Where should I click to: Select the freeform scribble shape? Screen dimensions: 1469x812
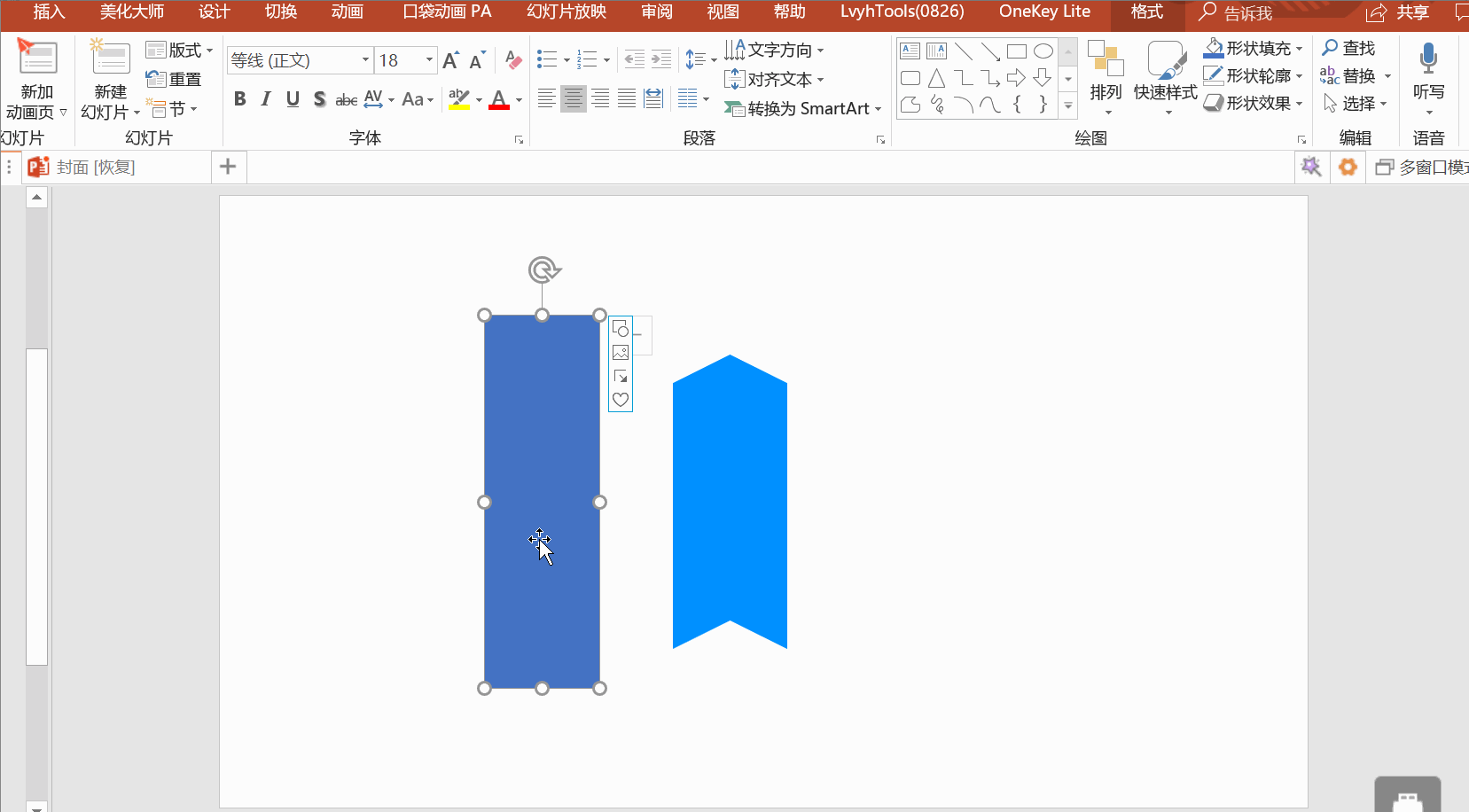937,105
